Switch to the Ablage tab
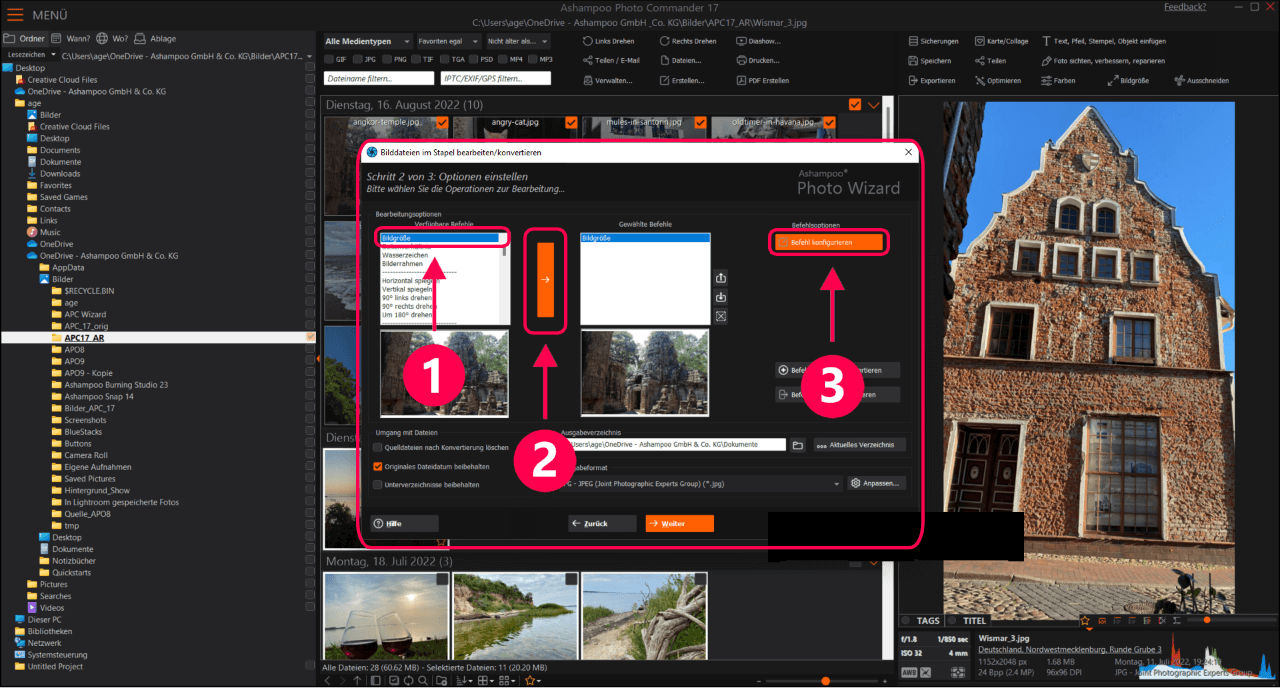The width and height of the screenshot is (1280, 688). pyautogui.click(x=155, y=38)
